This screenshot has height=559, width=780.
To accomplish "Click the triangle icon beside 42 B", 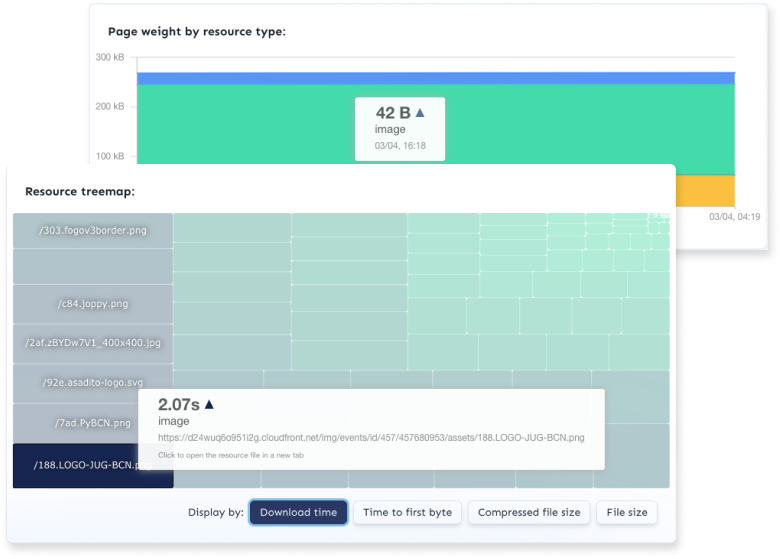I will click(420, 113).
